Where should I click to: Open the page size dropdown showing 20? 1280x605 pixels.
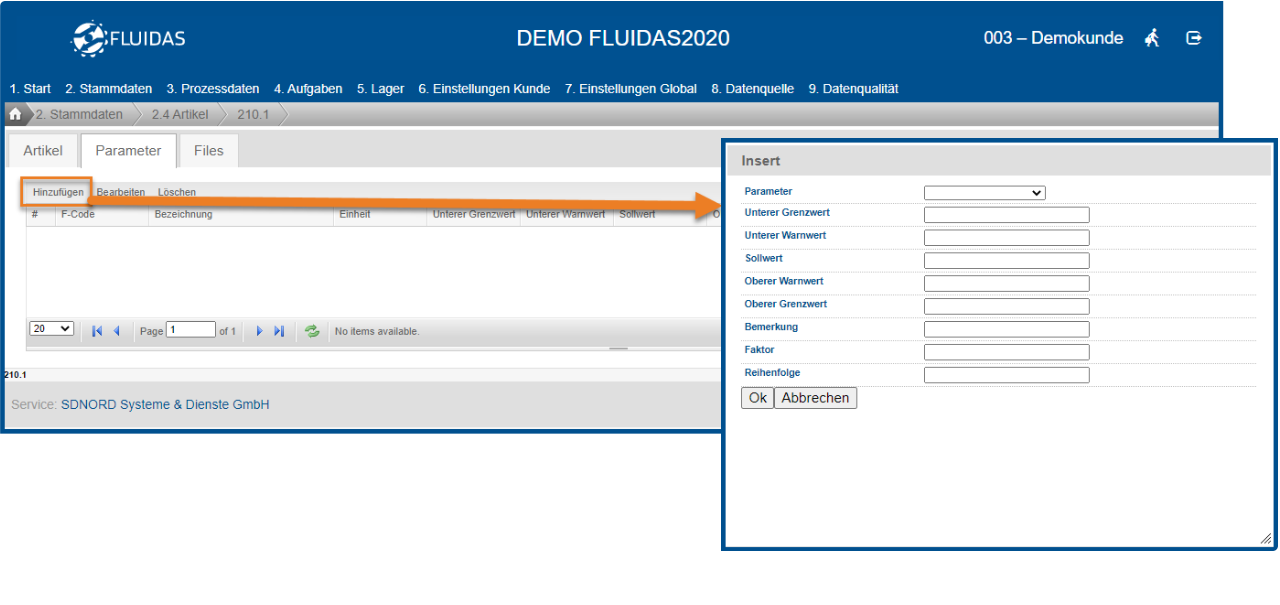click(52, 329)
